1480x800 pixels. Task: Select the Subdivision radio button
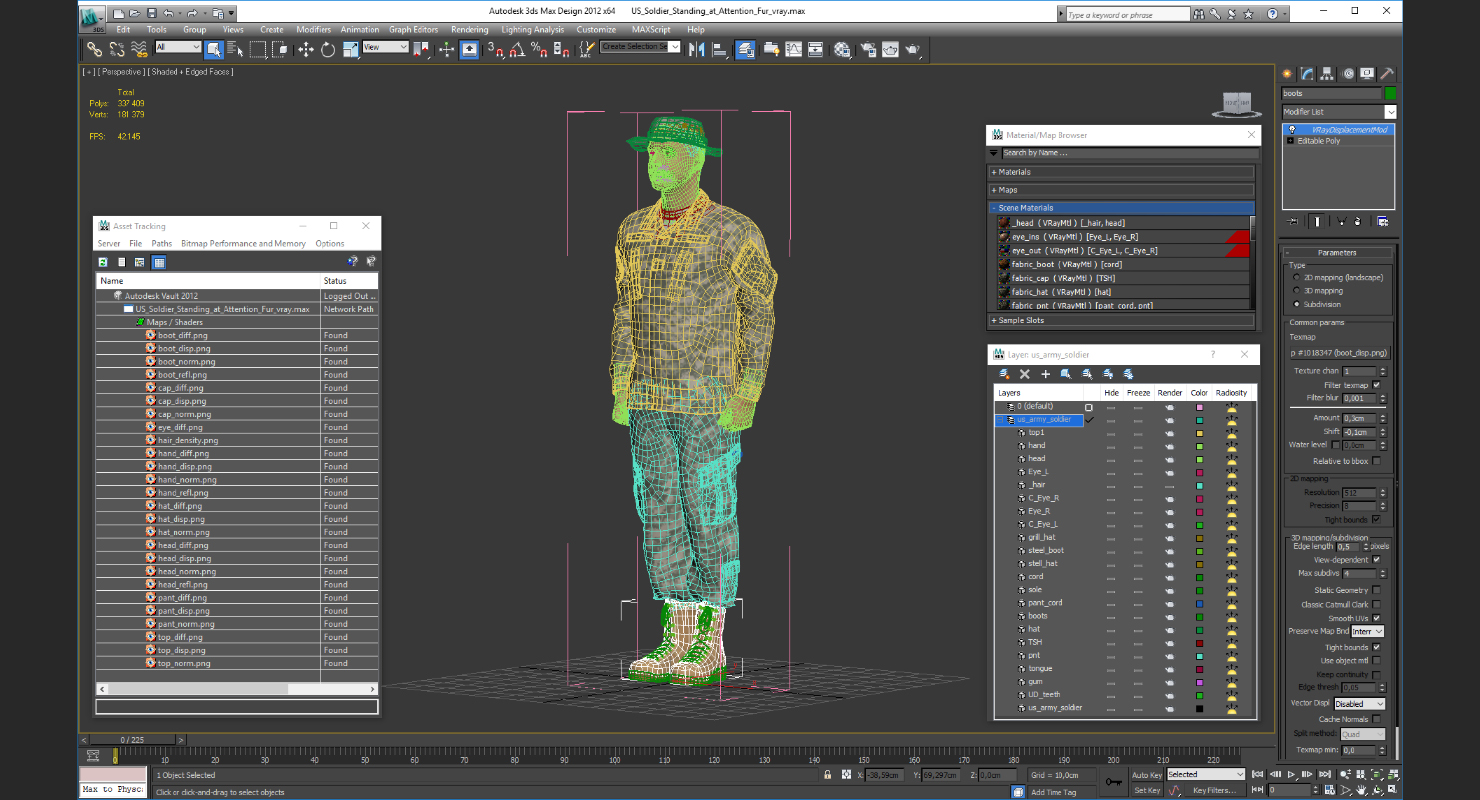1298,304
